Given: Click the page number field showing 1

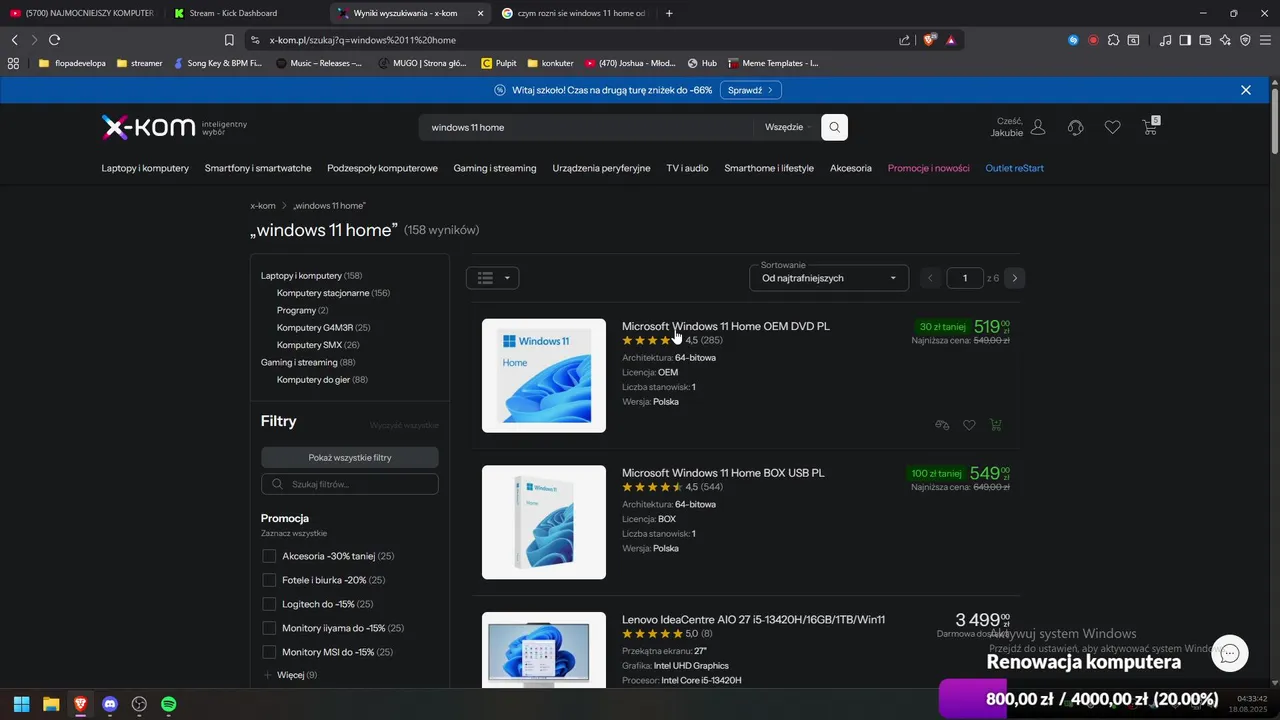Looking at the screenshot, I should coord(965,278).
